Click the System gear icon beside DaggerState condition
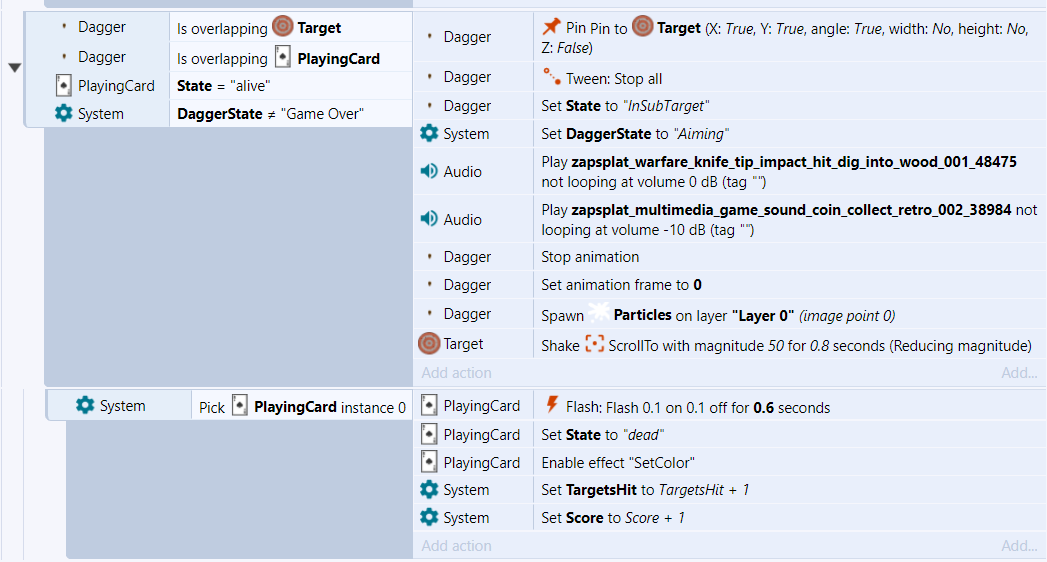This screenshot has height=562, width=1047. coord(63,113)
